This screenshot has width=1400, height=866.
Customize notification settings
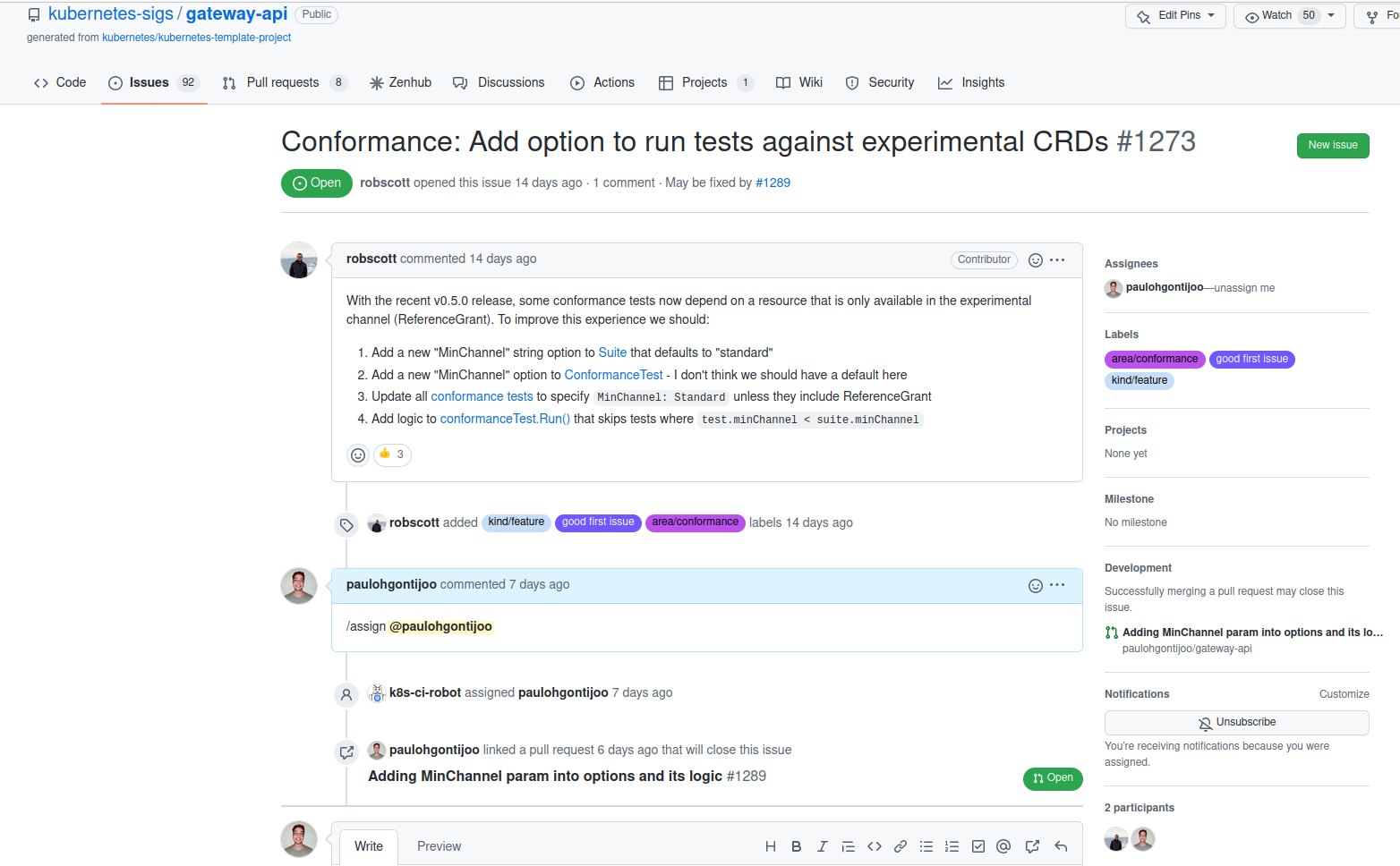[x=1344, y=694]
